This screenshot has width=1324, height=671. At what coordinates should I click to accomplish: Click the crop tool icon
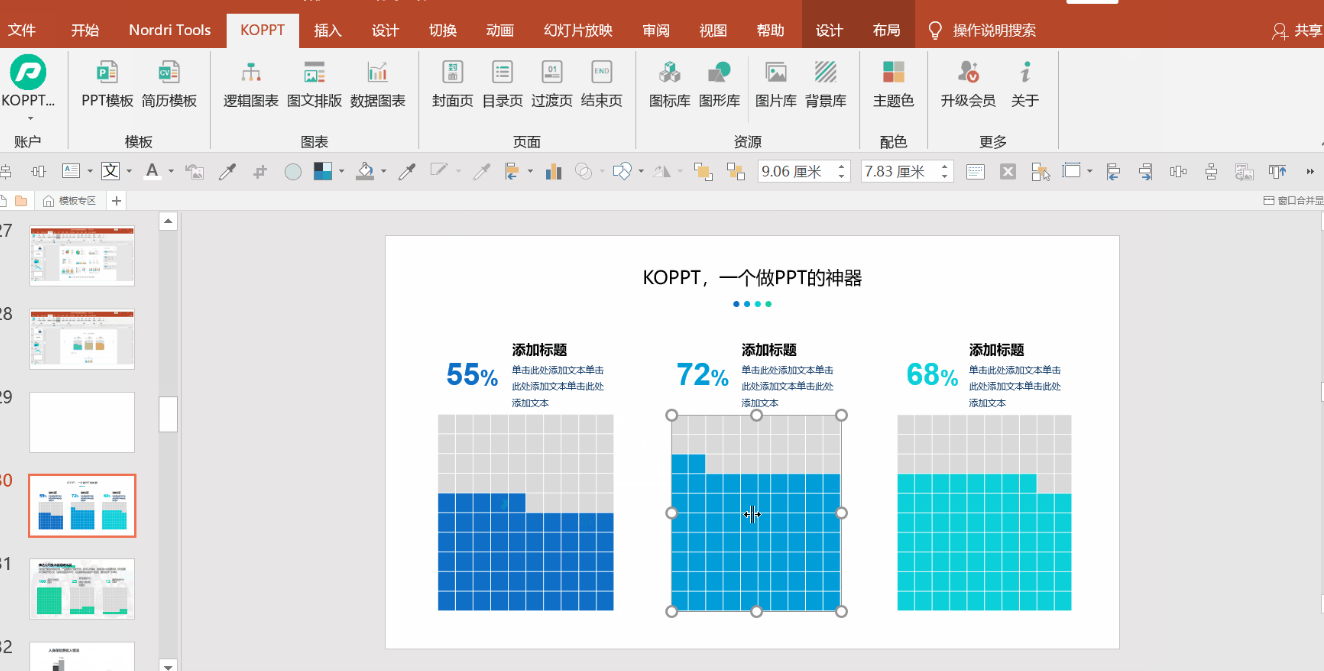click(x=259, y=172)
